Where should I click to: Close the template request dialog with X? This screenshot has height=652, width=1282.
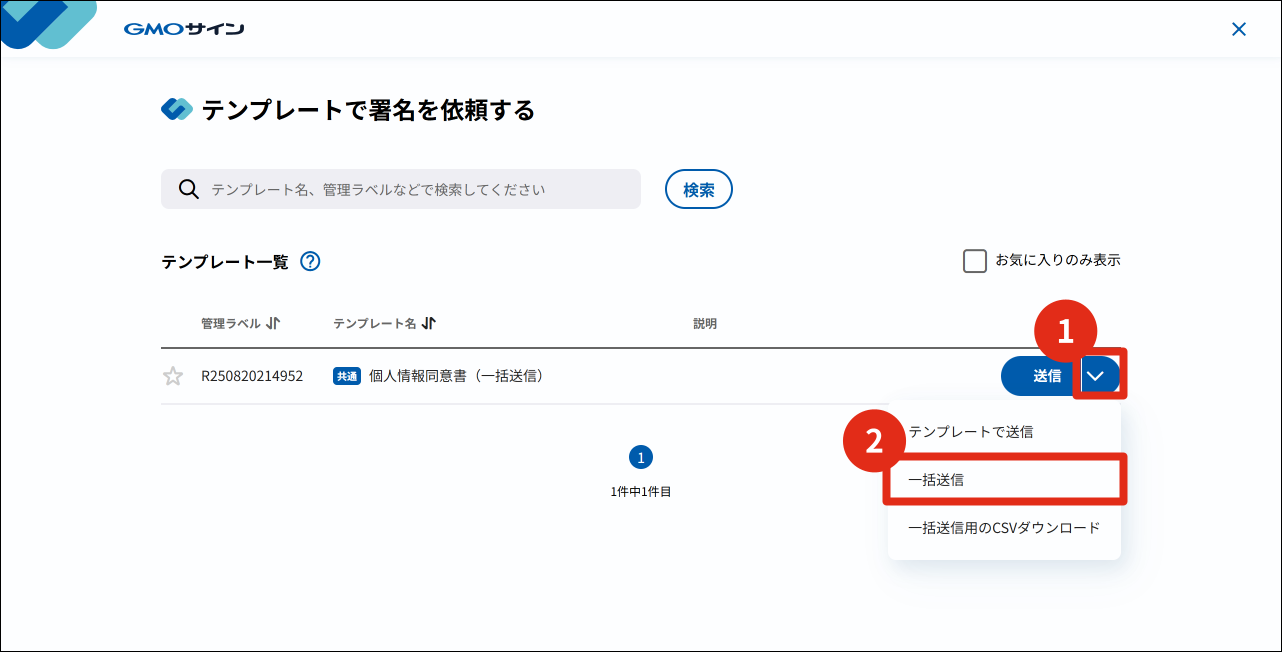click(x=1238, y=29)
